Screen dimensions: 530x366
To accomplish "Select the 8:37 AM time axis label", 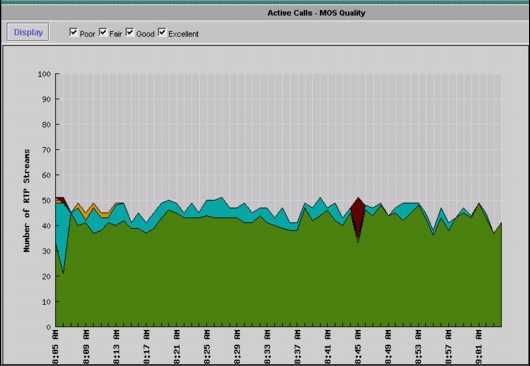I will point(297,348).
